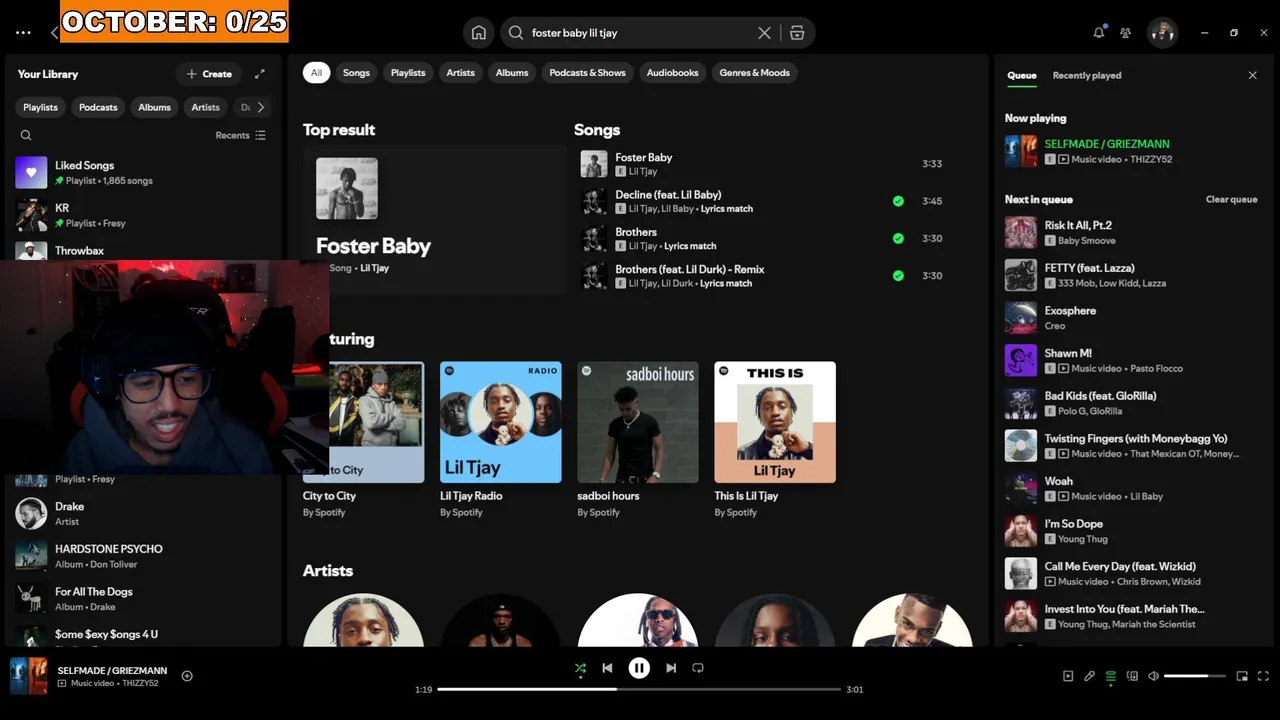This screenshot has width=1280, height=720.
Task: Open the Friend Activity icon
Action: pyautogui.click(x=1126, y=33)
